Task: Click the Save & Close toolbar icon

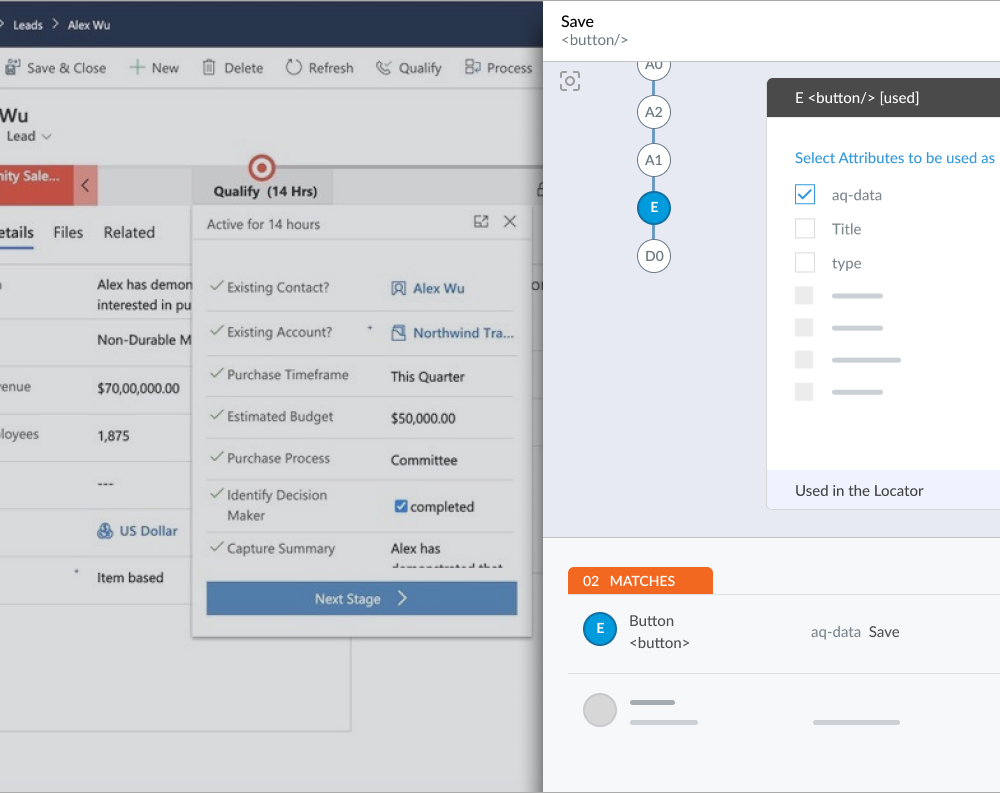Action: tap(13, 68)
